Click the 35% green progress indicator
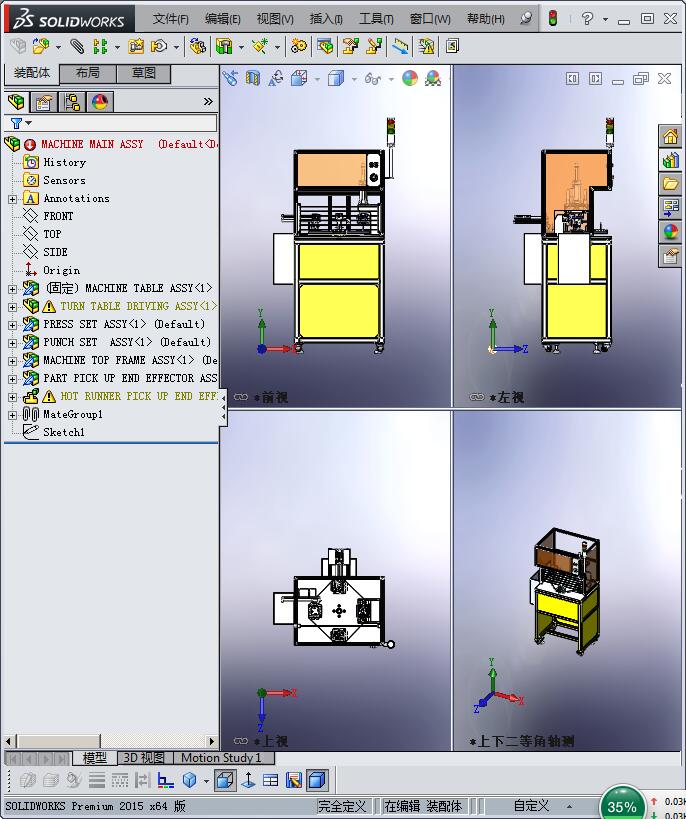This screenshot has width=686, height=819. point(622,805)
